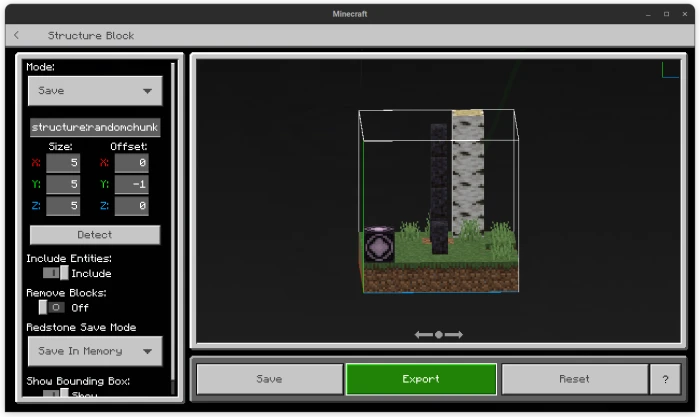Expand the Save In Memory arrow

coord(147,351)
